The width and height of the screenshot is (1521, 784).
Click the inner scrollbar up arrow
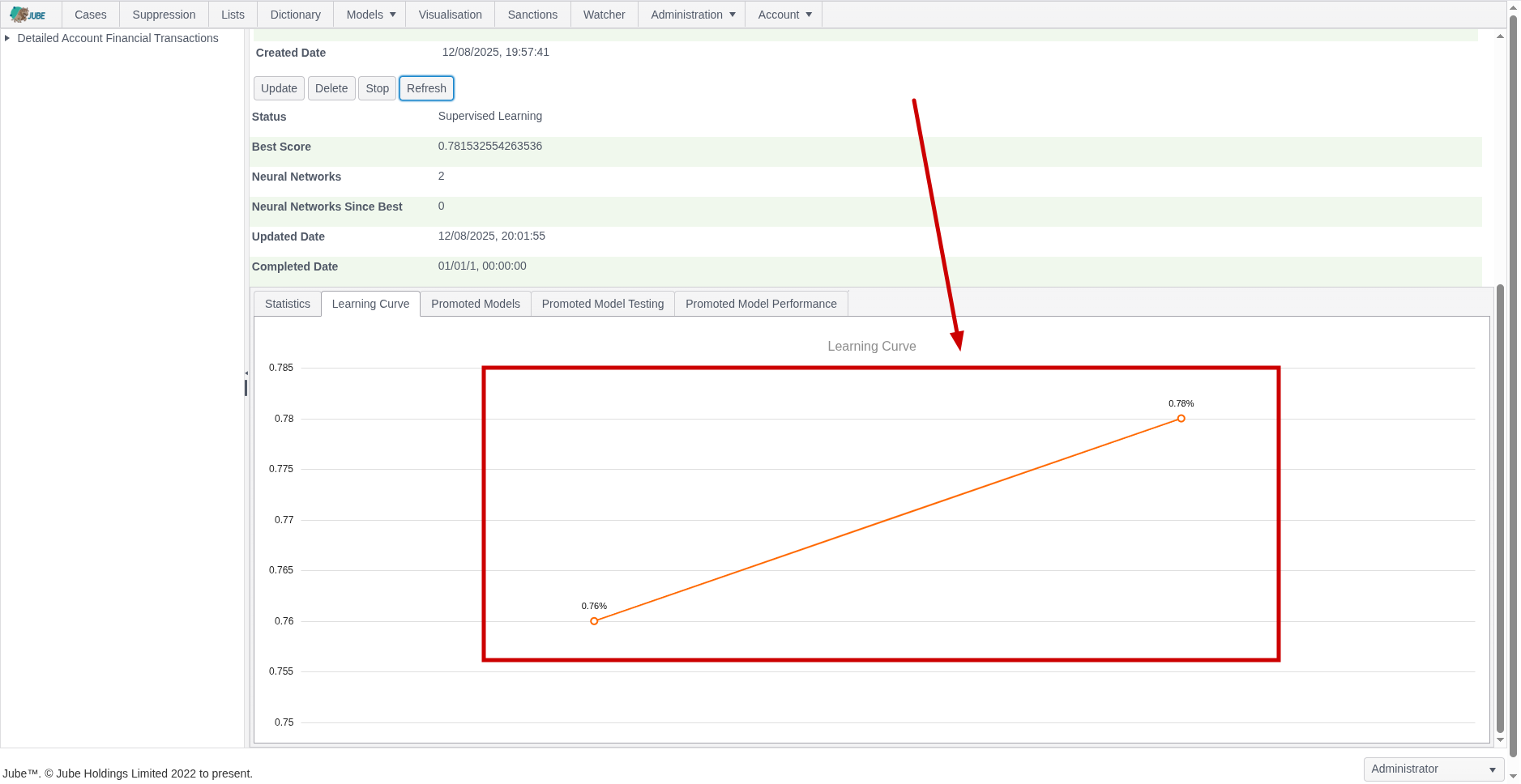coord(1500,36)
